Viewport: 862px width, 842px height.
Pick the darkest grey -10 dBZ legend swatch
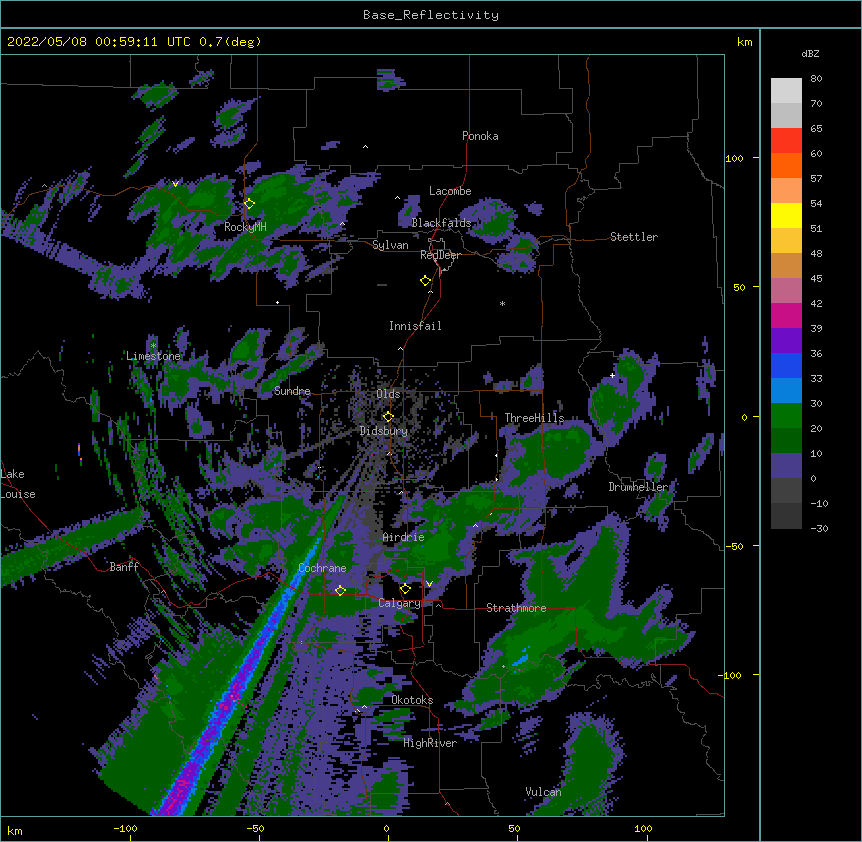click(x=786, y=516)
